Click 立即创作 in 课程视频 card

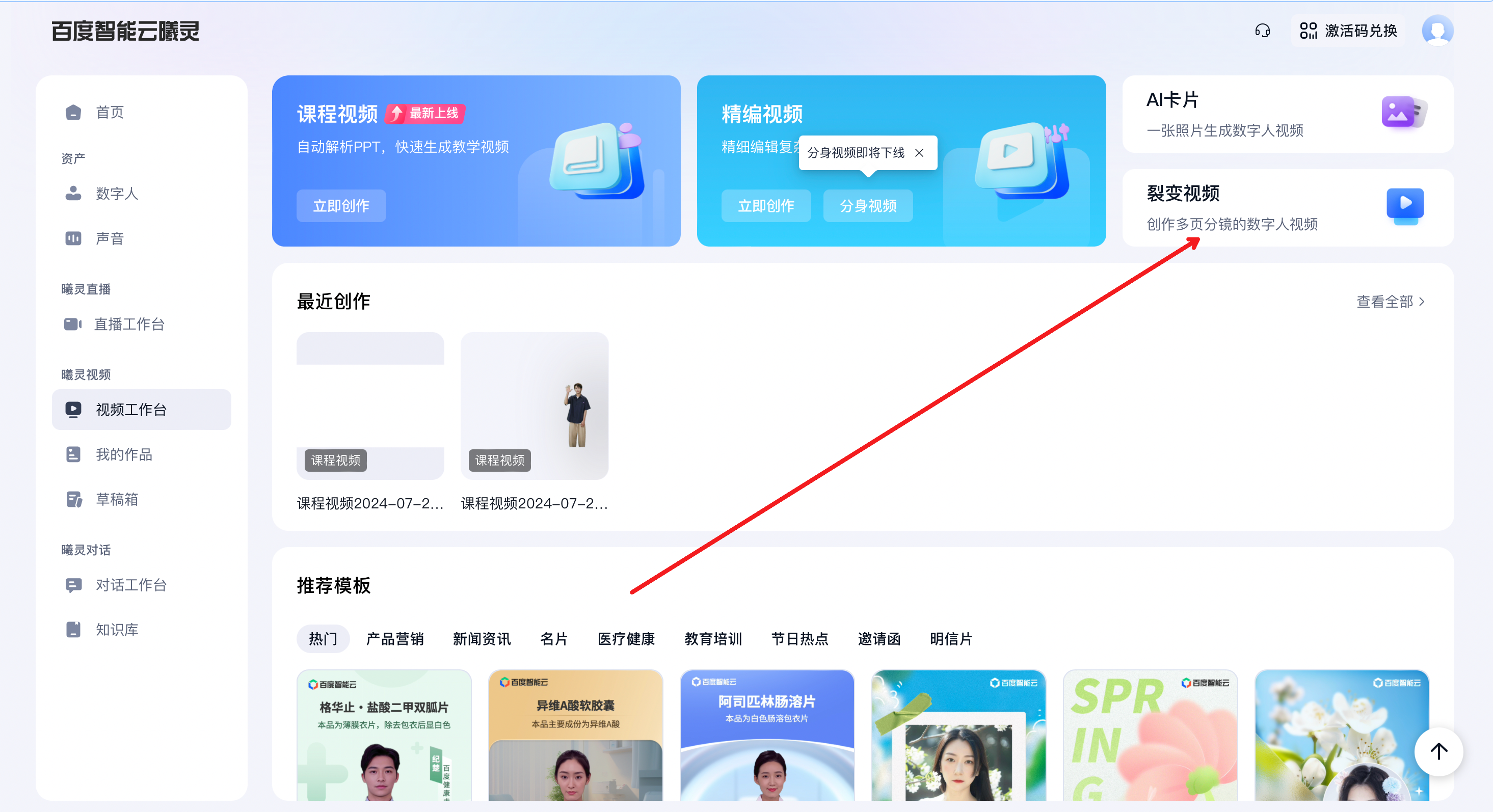click(x=341, y=206)
